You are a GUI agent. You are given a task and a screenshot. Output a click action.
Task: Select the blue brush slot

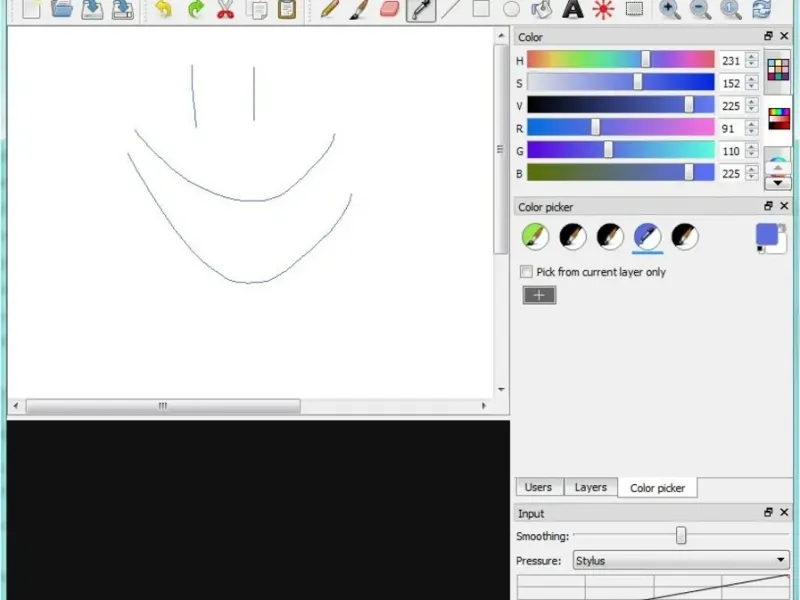point(647,237)
